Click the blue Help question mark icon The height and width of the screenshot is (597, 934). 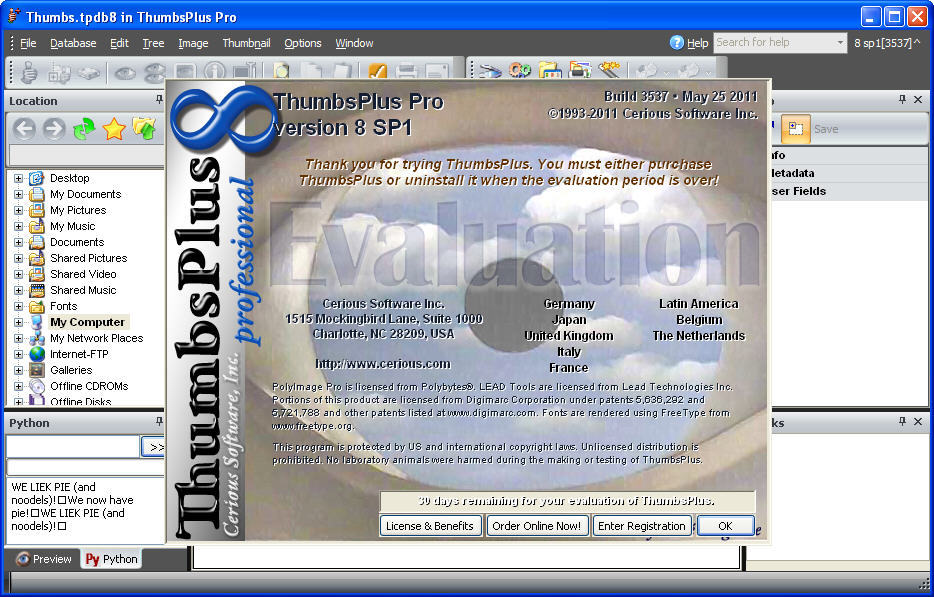[677, 42]
